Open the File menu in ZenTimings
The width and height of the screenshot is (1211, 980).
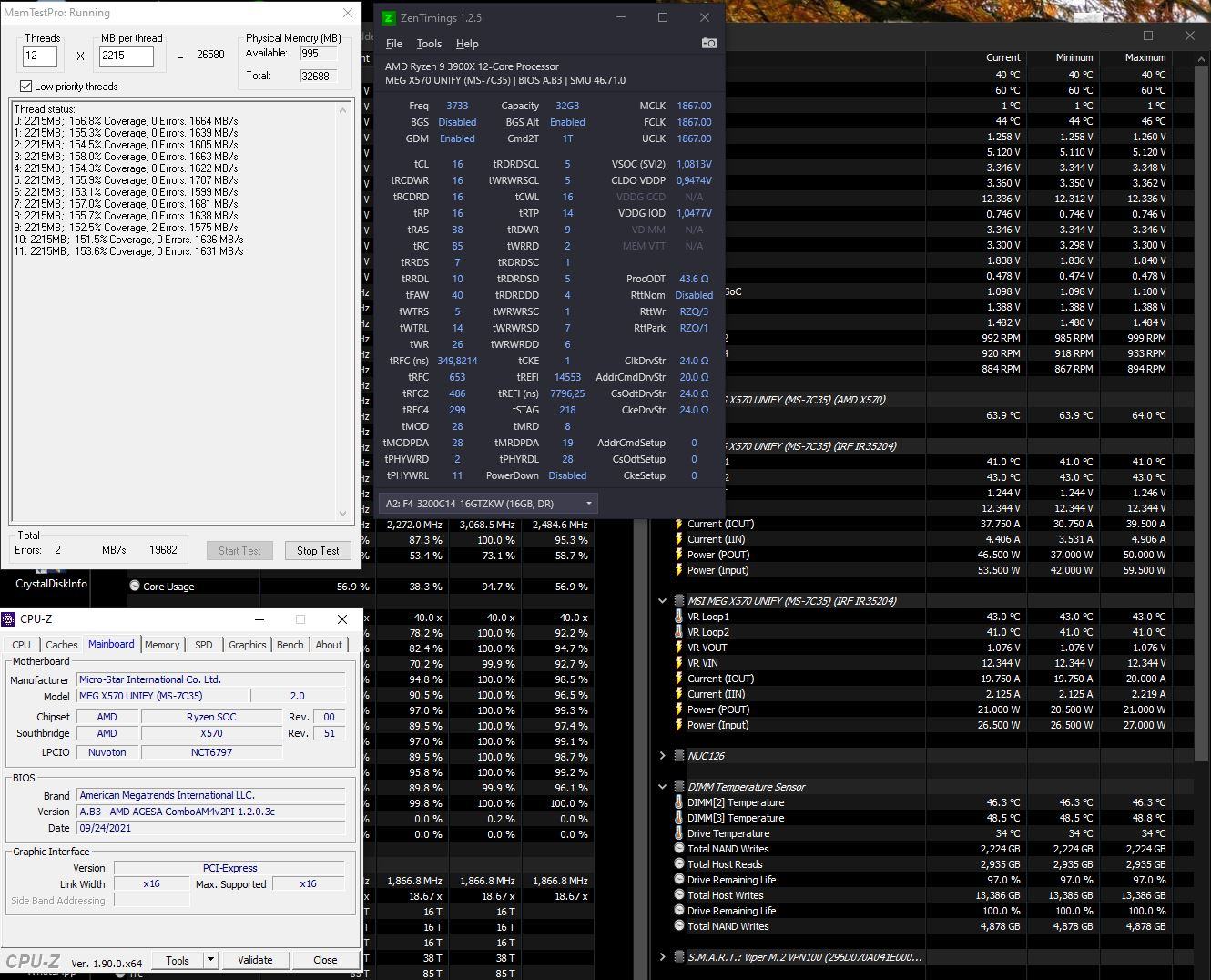(x=394, y=44)
